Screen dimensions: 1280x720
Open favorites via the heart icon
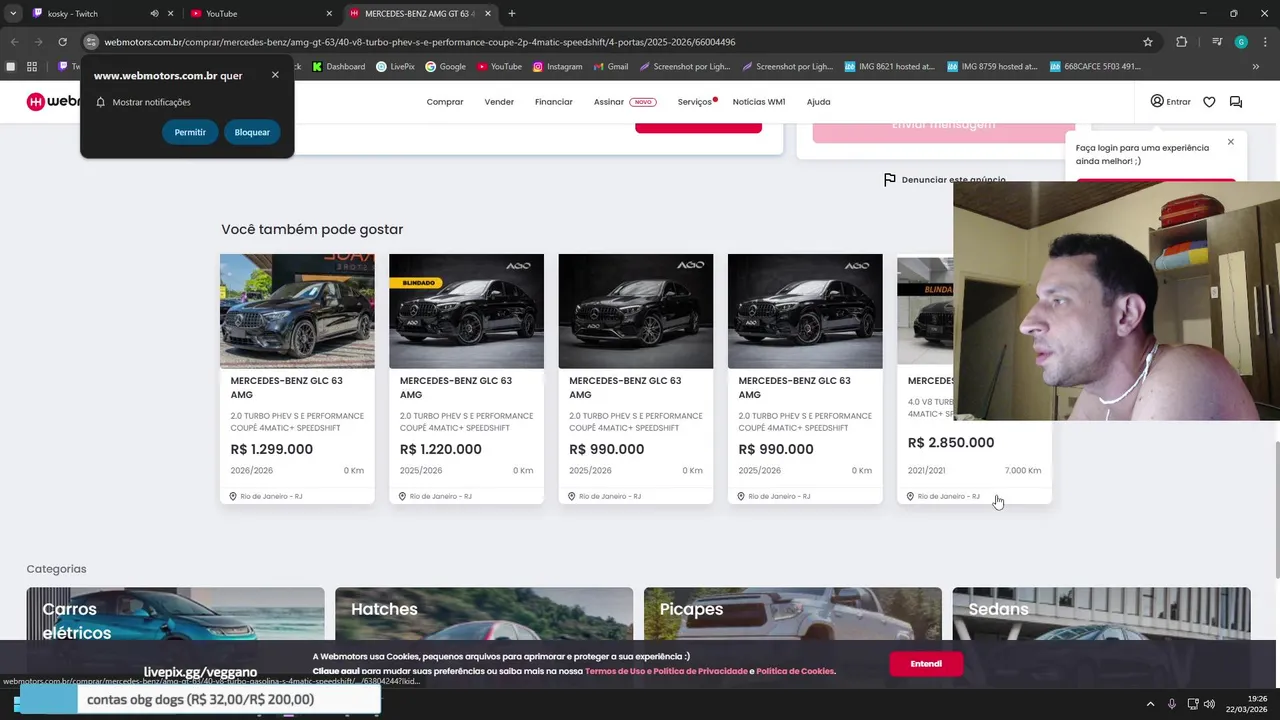[1209, 102]
